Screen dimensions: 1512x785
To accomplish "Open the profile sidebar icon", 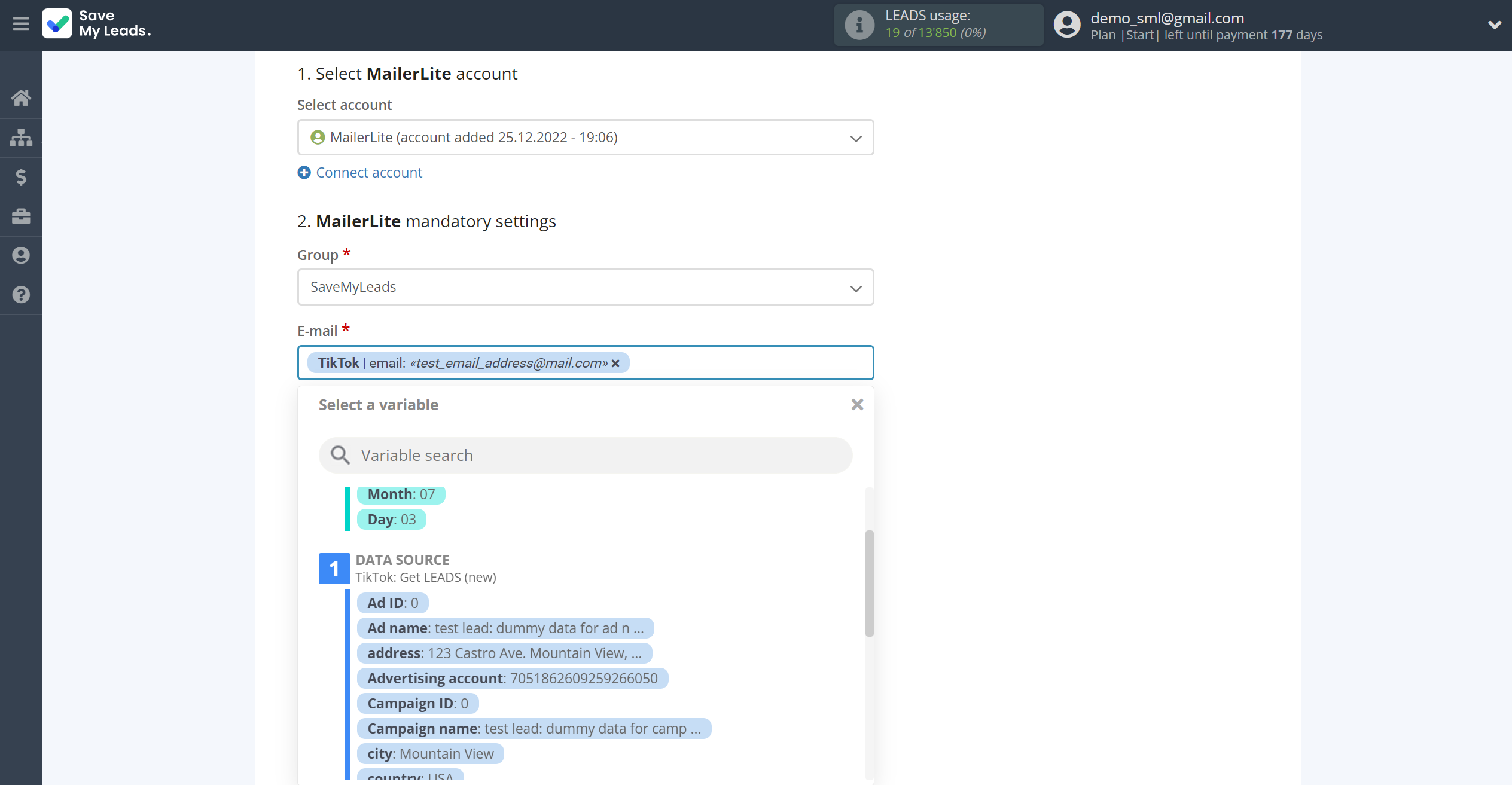I will coord(21,256).
